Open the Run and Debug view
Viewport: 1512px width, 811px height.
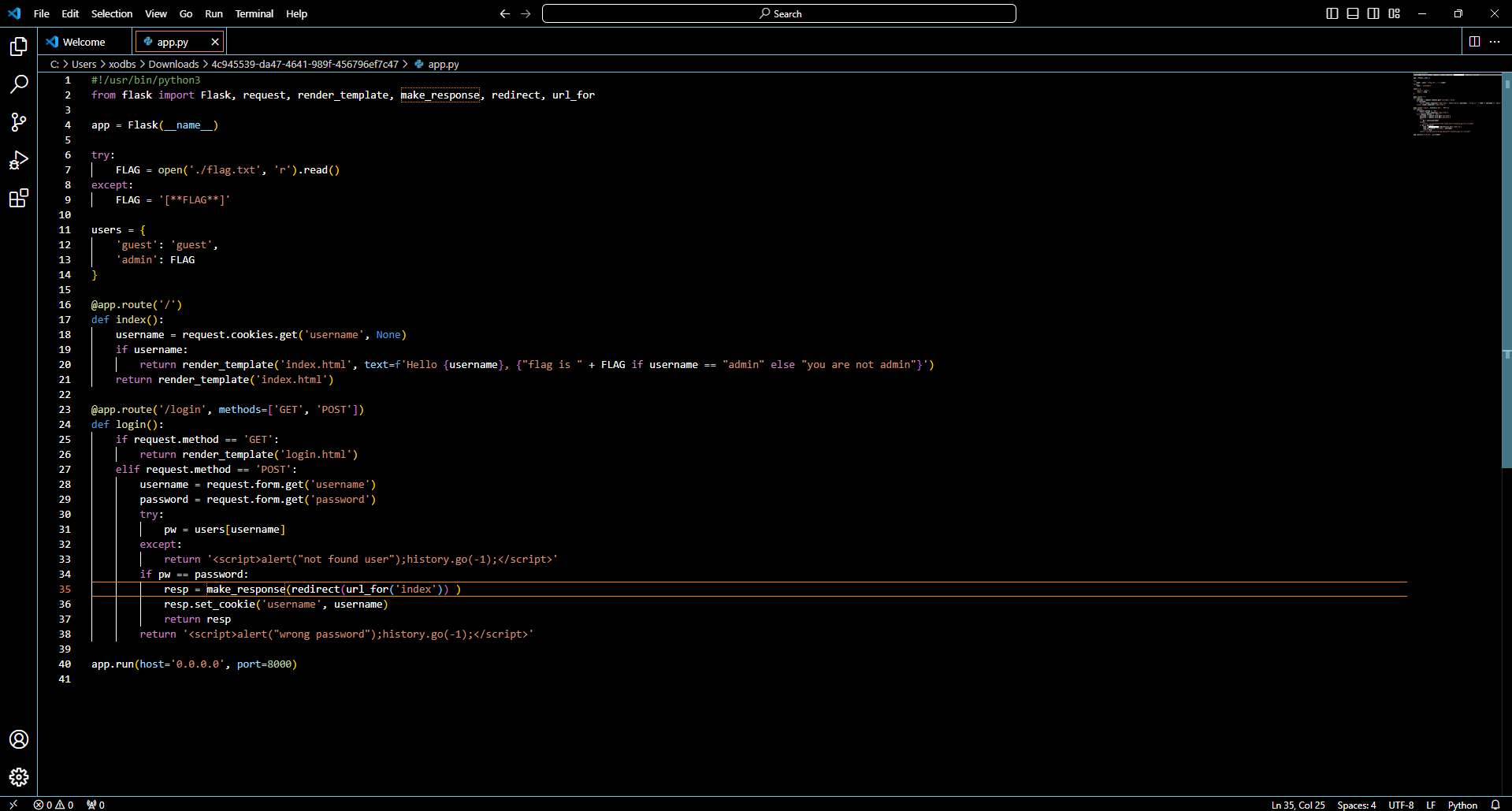(x=19, y=160)
